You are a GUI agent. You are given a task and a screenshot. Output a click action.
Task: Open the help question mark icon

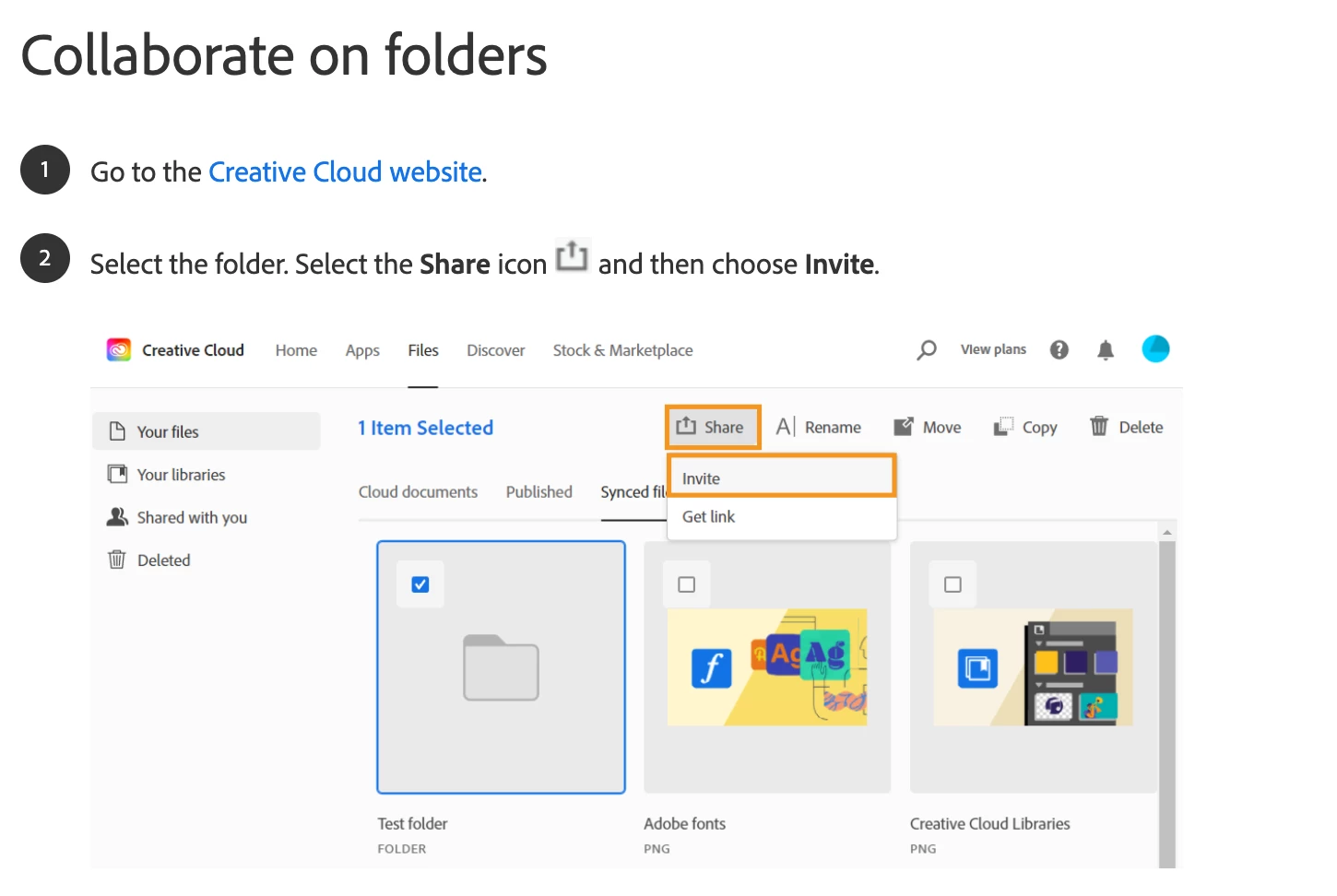1059,349
